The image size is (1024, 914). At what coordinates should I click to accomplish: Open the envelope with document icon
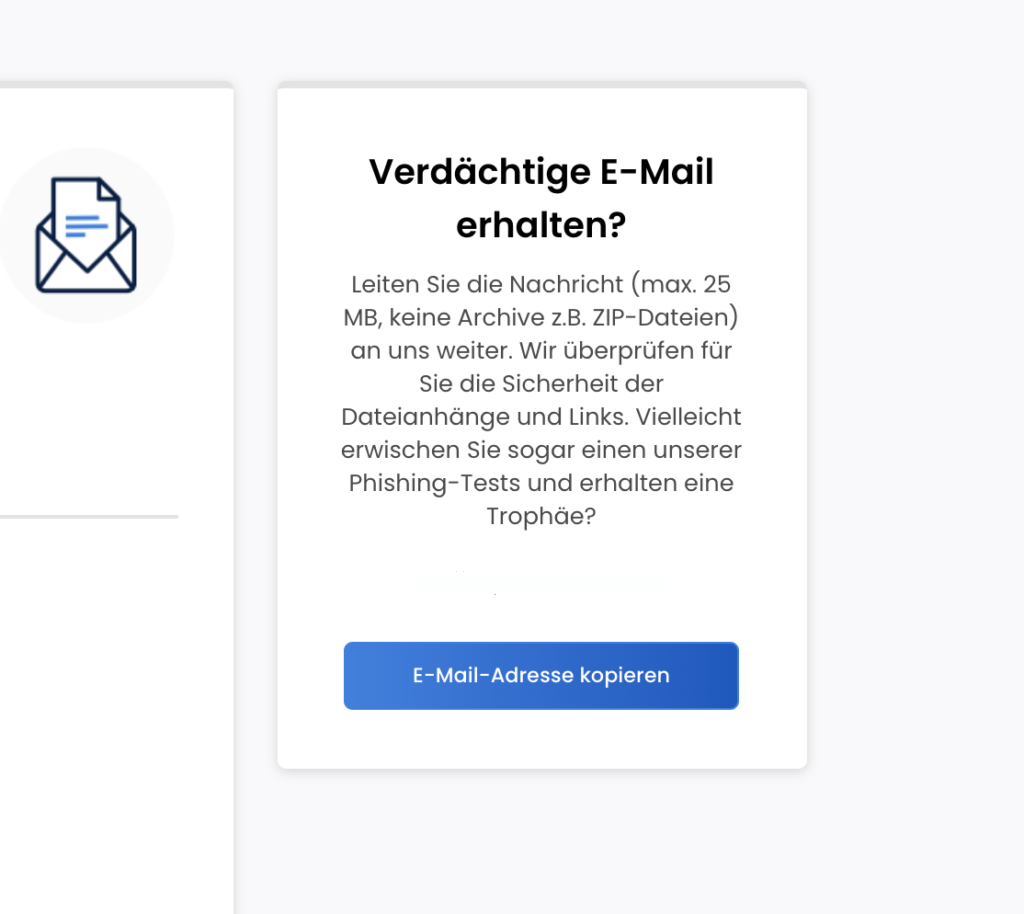tap(86, 235)
